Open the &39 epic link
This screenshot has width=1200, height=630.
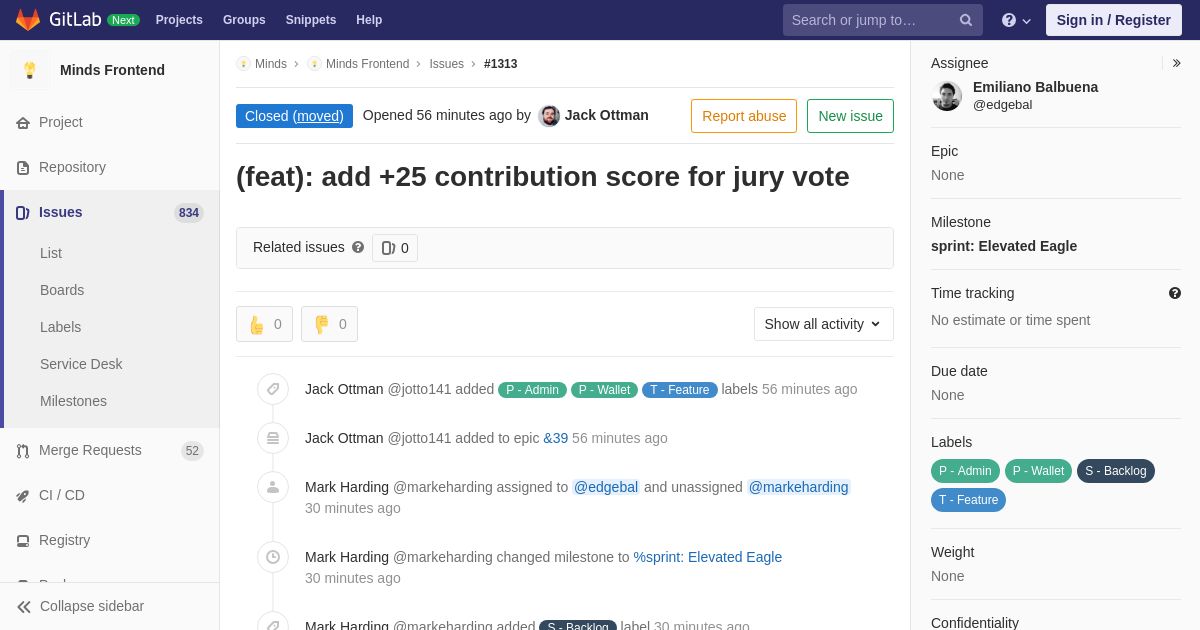tap(555, 438)
